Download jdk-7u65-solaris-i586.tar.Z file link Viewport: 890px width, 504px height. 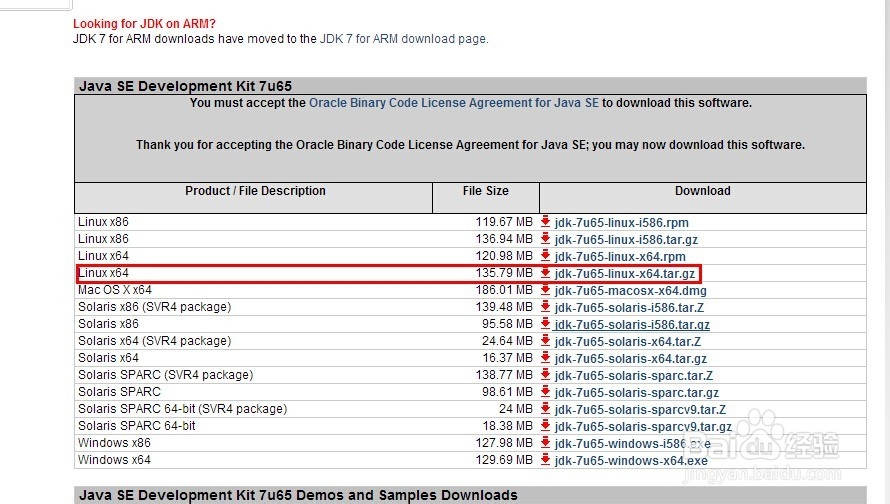pos(629,308)
